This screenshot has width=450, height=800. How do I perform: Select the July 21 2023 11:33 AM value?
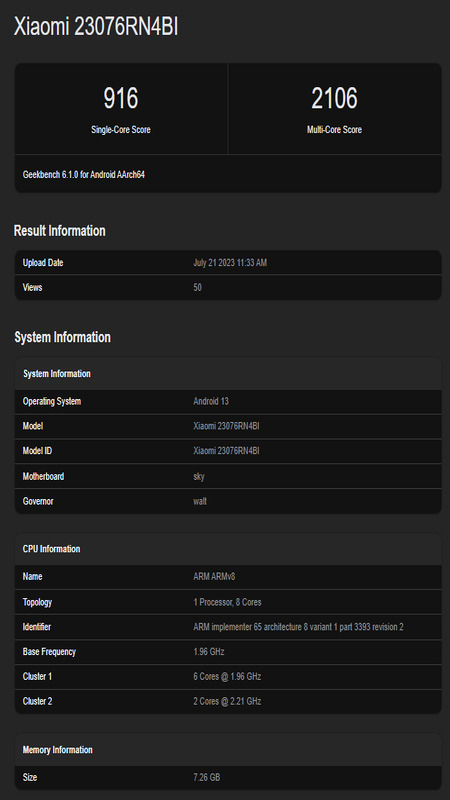click(230, 263)
